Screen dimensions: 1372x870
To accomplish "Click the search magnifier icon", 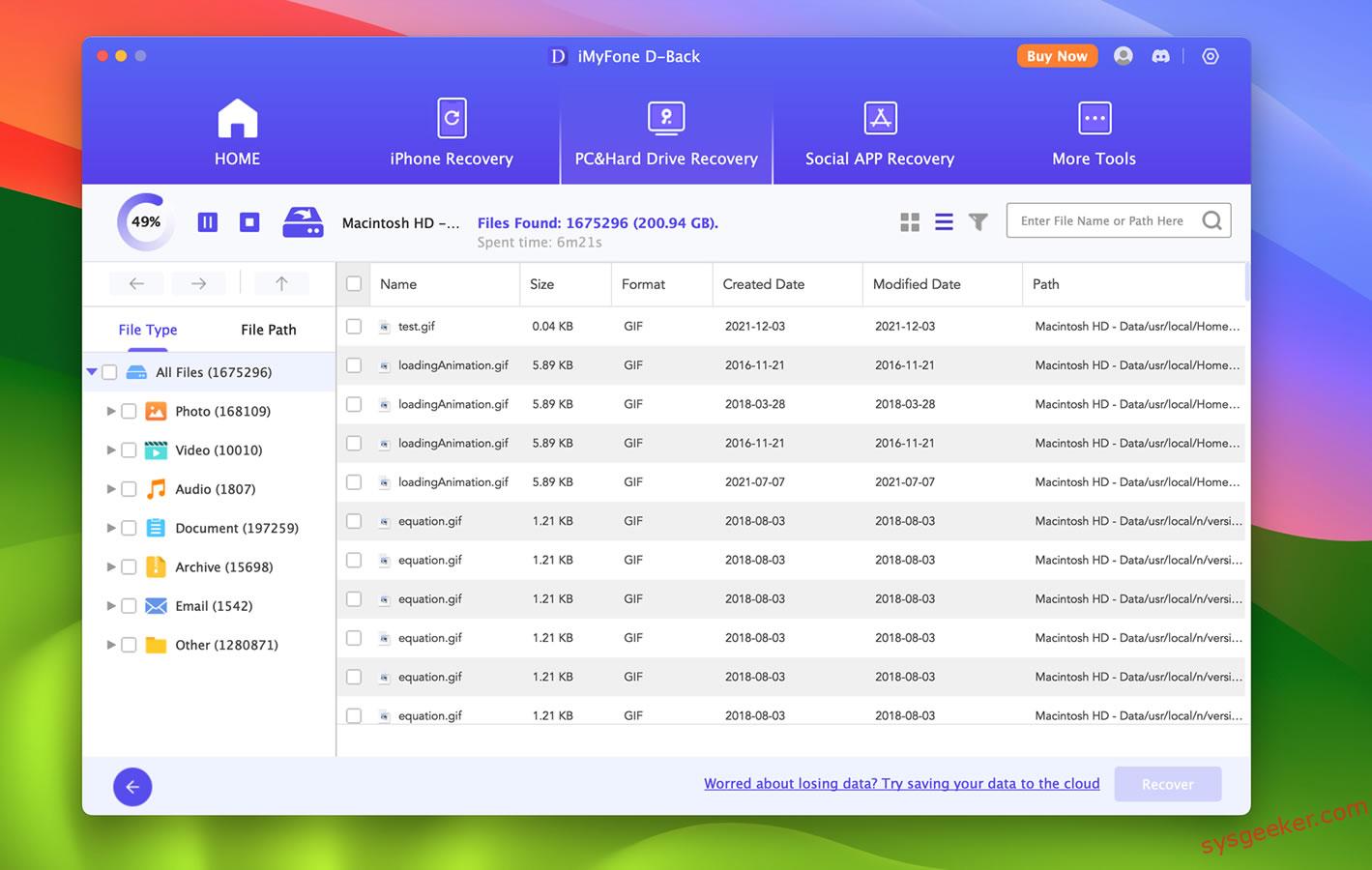I will coord(1211,220).
